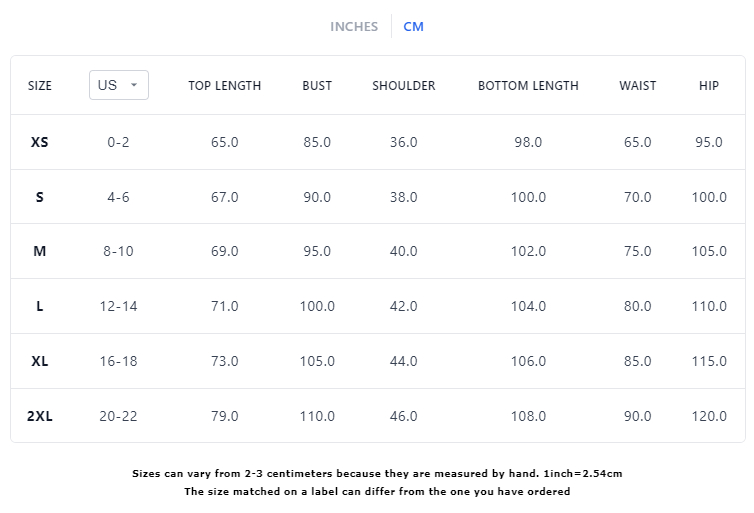Image resolution: width=754 pixels, height=513 pixels.
Task: Click the 46.0 shoulder value
Action: 404,416
